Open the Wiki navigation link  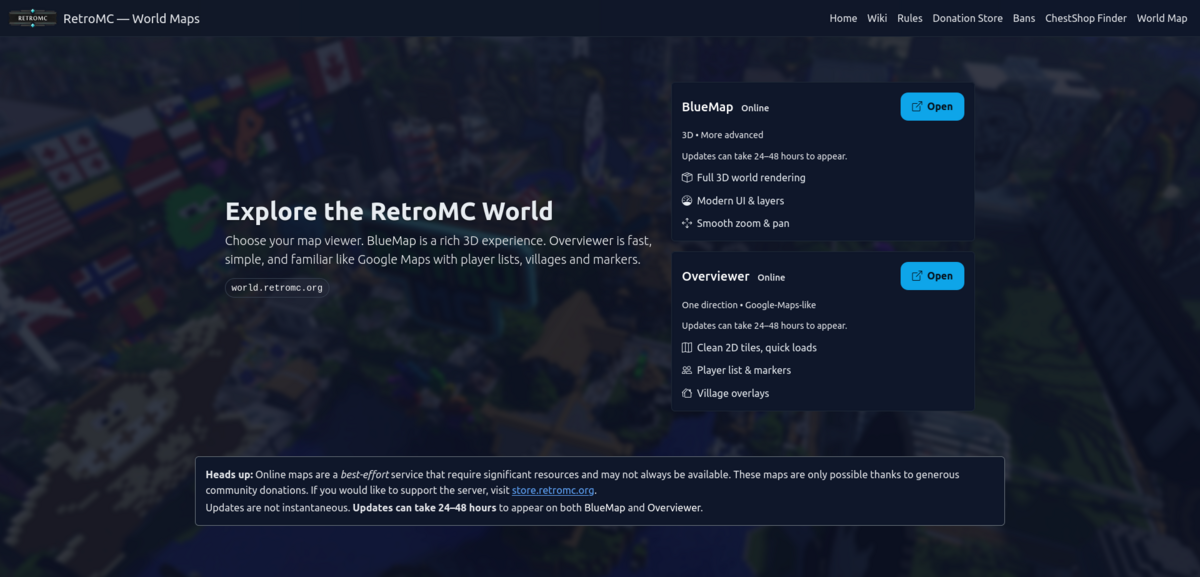click(x=877, y=18)
